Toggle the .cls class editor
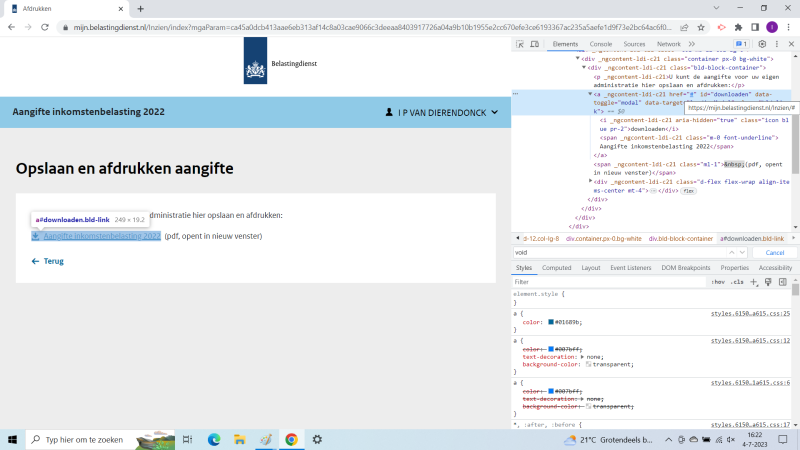Screen dimensions: 800x450 coord(737,282)
